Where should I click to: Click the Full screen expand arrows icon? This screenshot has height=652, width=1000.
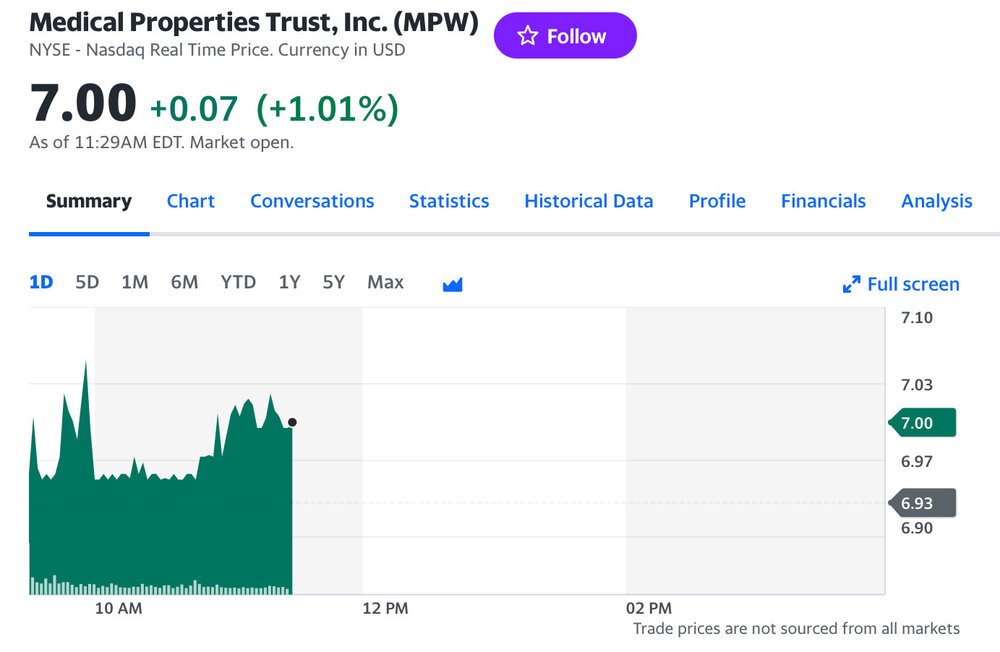(852, 285)
